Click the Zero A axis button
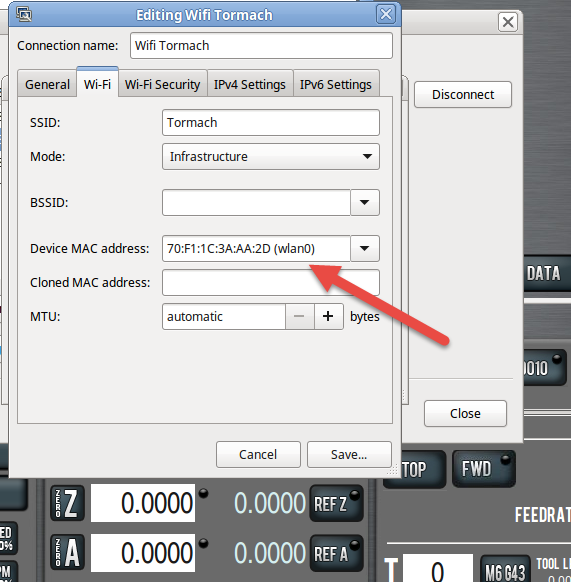This screenshot has width=571, height=582. click(68, 552)
